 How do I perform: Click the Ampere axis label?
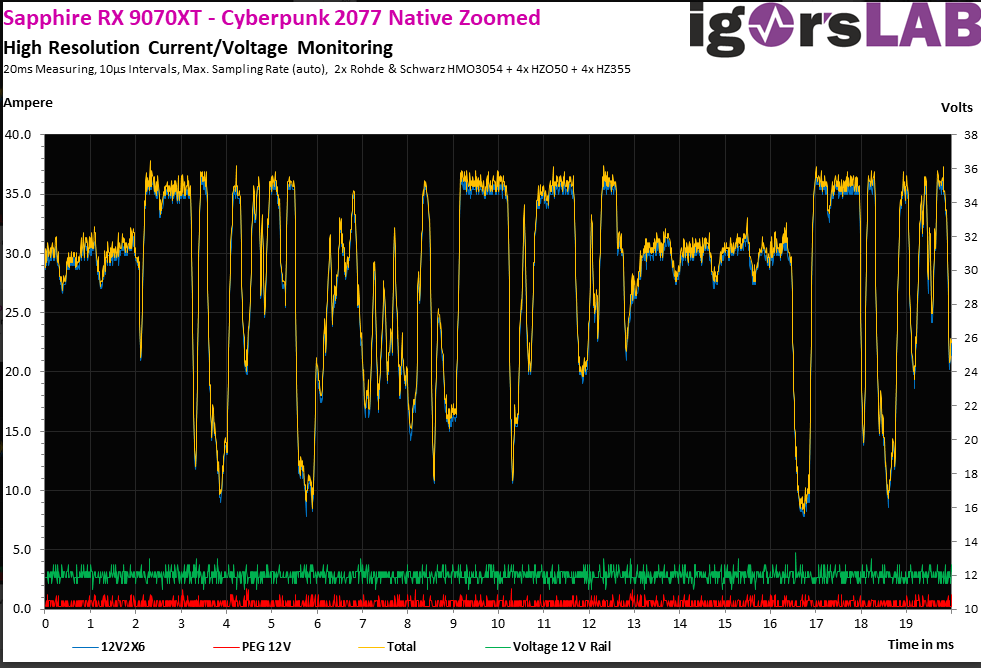point(28,103)
